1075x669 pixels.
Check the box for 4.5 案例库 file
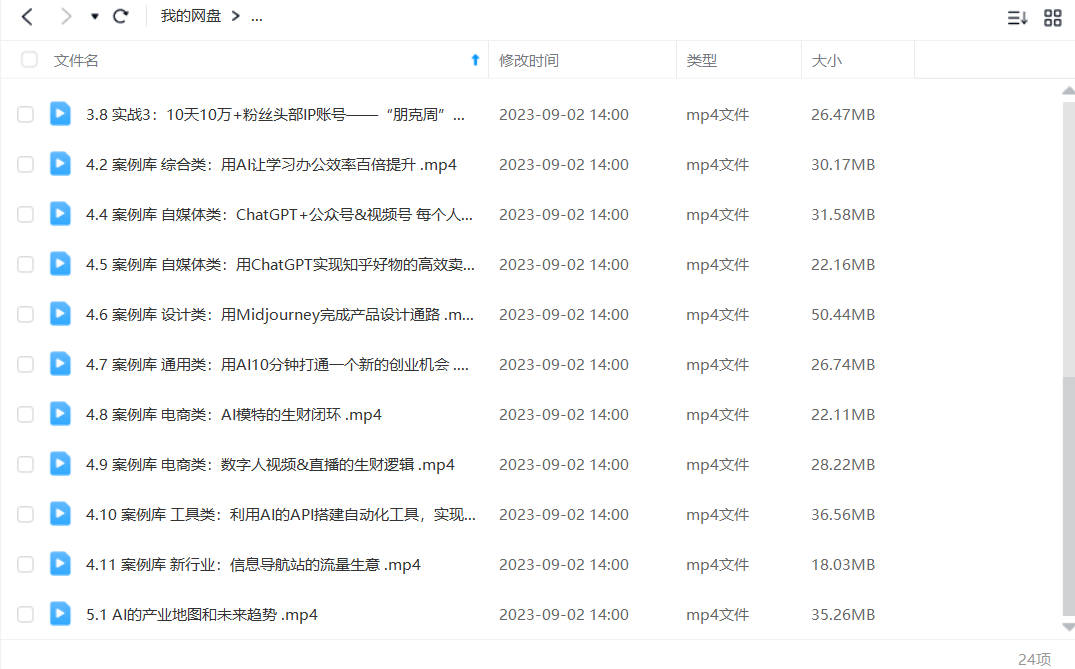tap(25, 265)
